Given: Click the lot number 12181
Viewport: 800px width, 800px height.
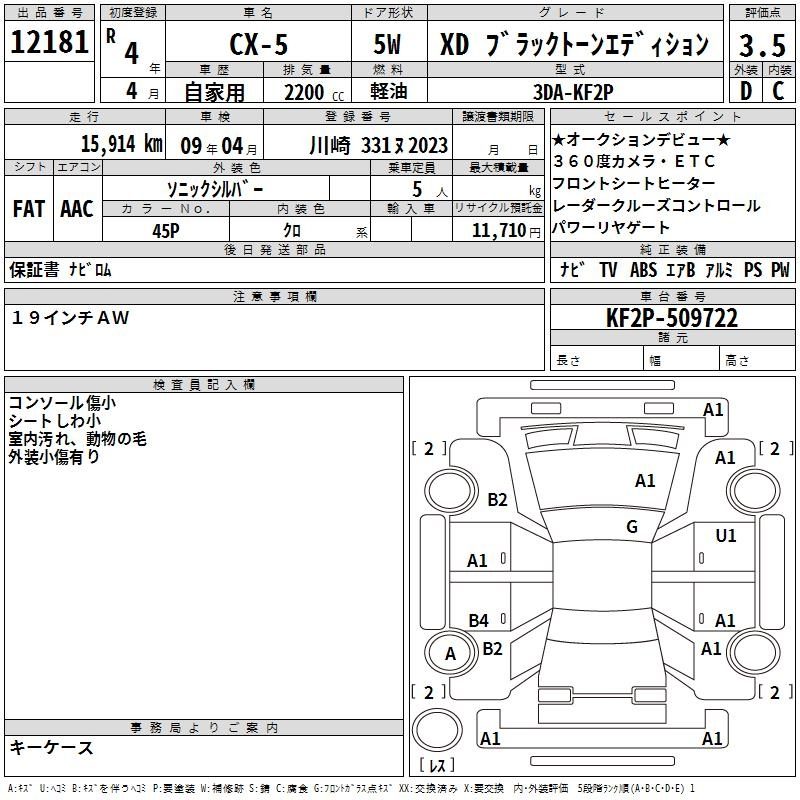Looking at the screenshot, I should 49,42.
